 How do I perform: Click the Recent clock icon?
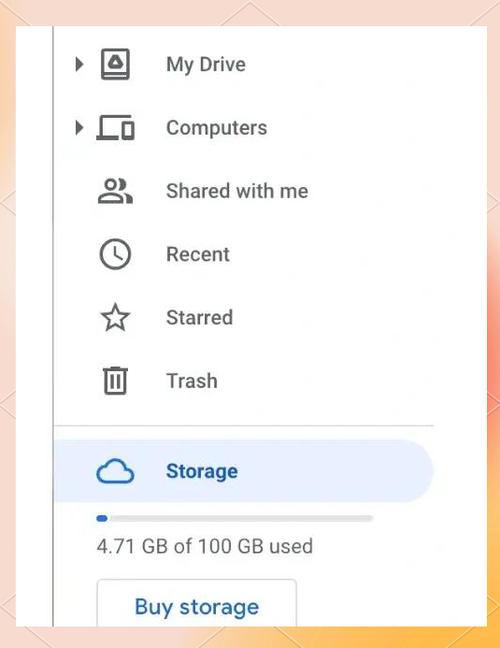[x=115, y=254]
